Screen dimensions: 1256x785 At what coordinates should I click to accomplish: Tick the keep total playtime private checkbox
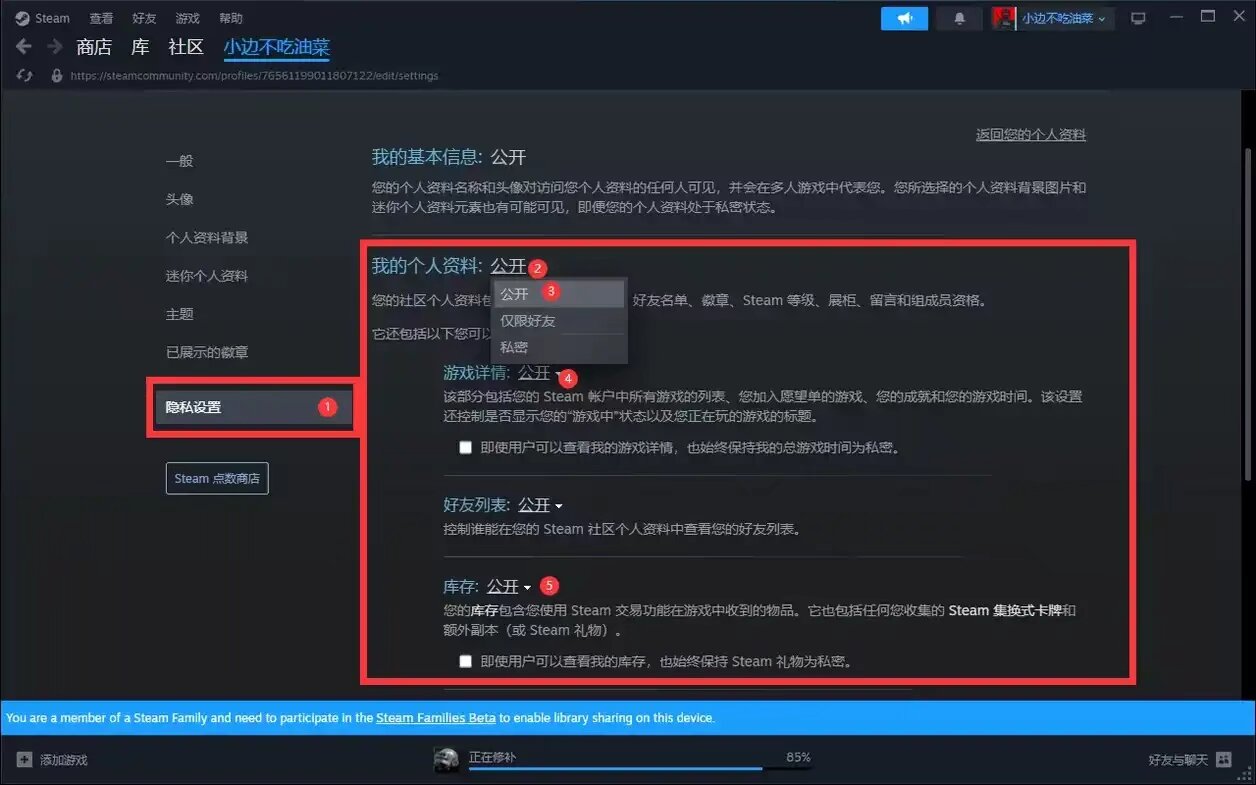[x=465, y=447]
